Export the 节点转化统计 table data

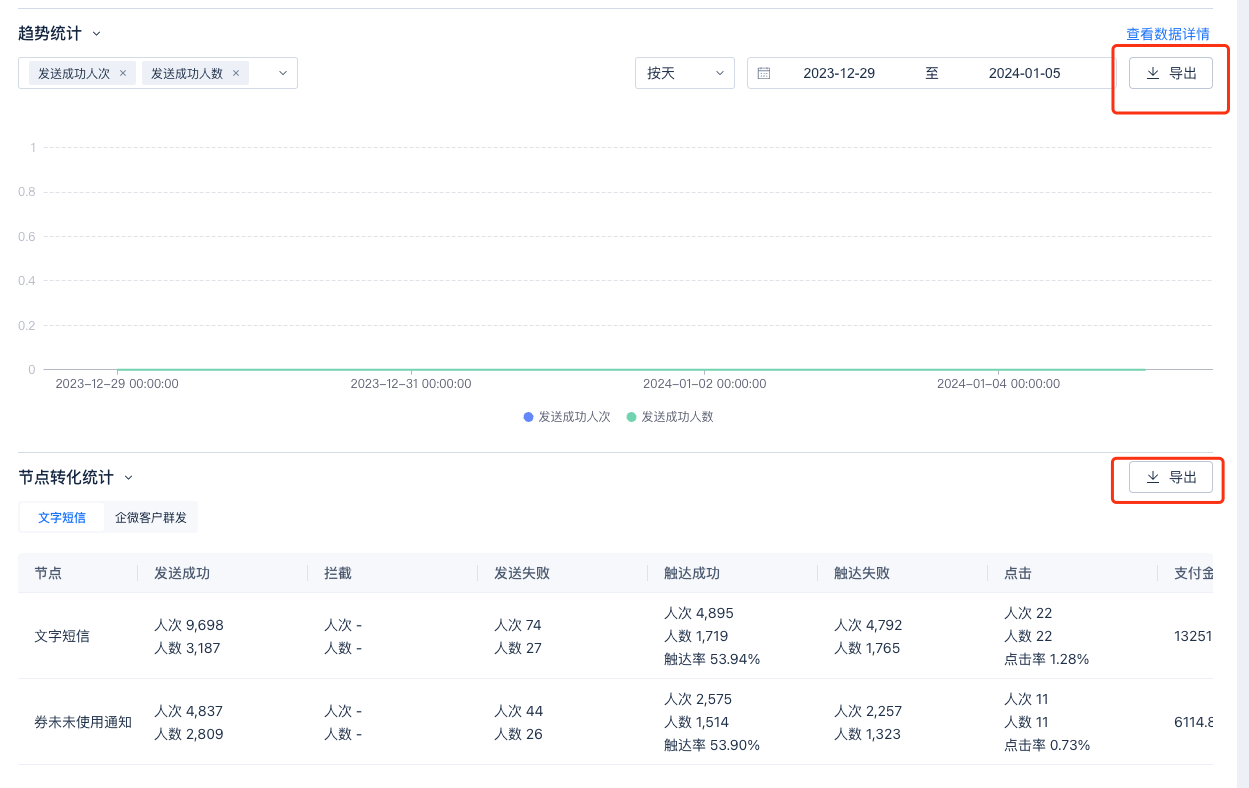tap(1171, 477)
